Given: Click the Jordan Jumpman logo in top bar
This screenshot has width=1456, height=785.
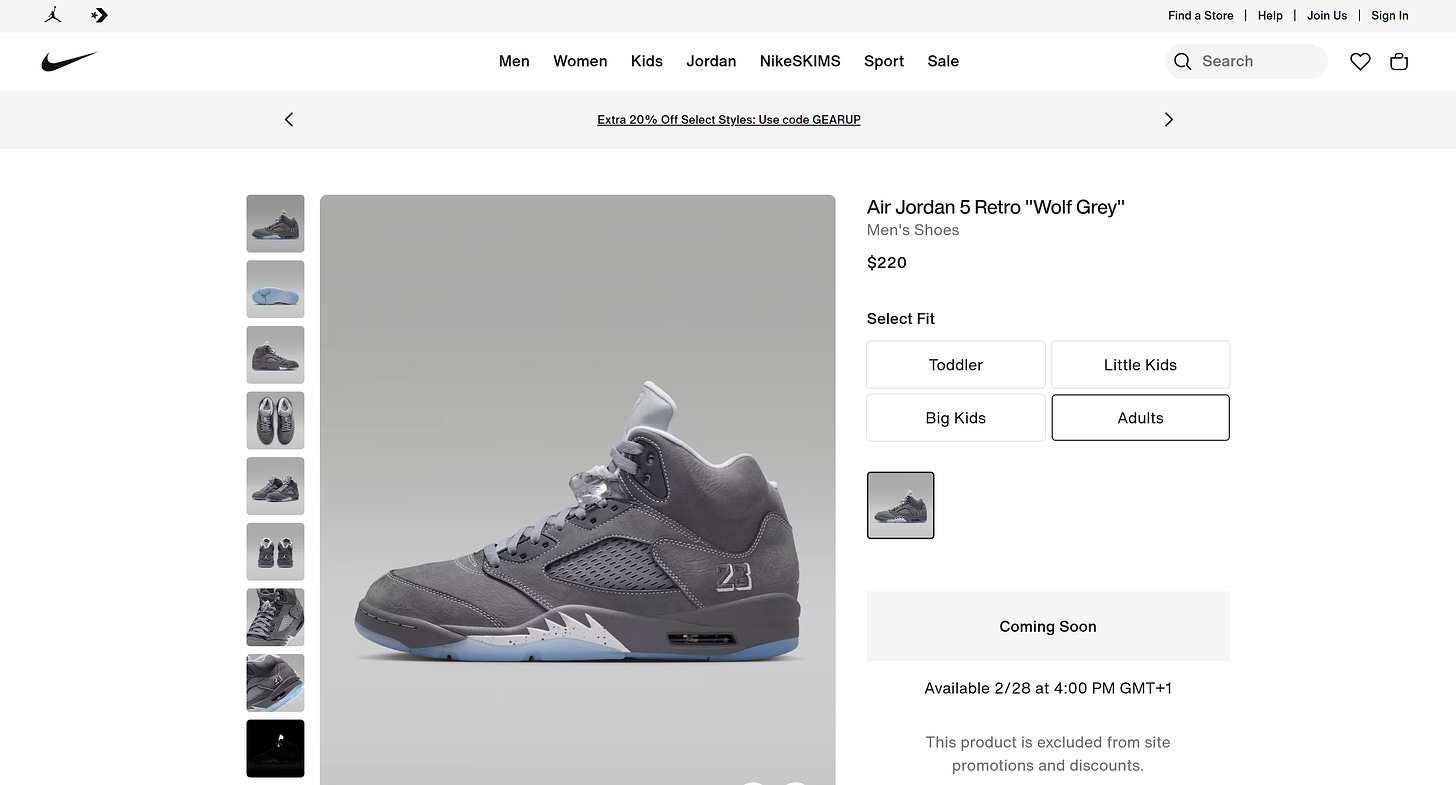Looking at the screenshot, I should tap(53, 15).
